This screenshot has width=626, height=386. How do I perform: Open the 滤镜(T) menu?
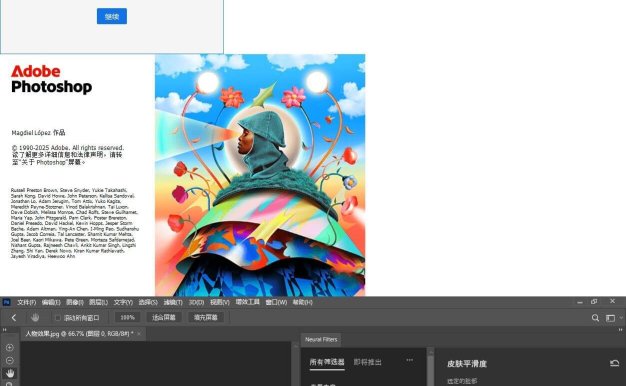[x=173, y=302]
